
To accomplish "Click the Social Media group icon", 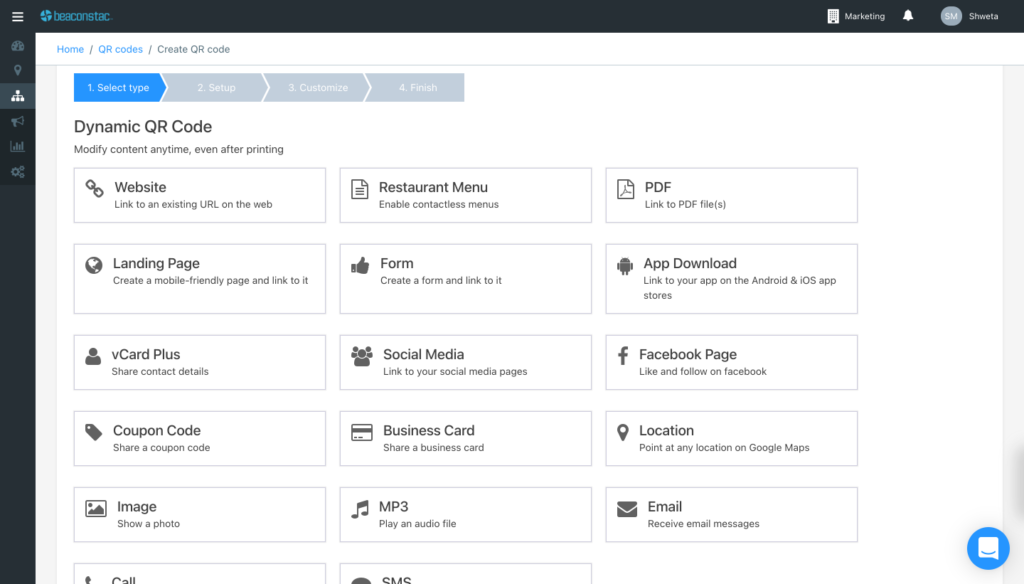I will (x=362, y=356).
